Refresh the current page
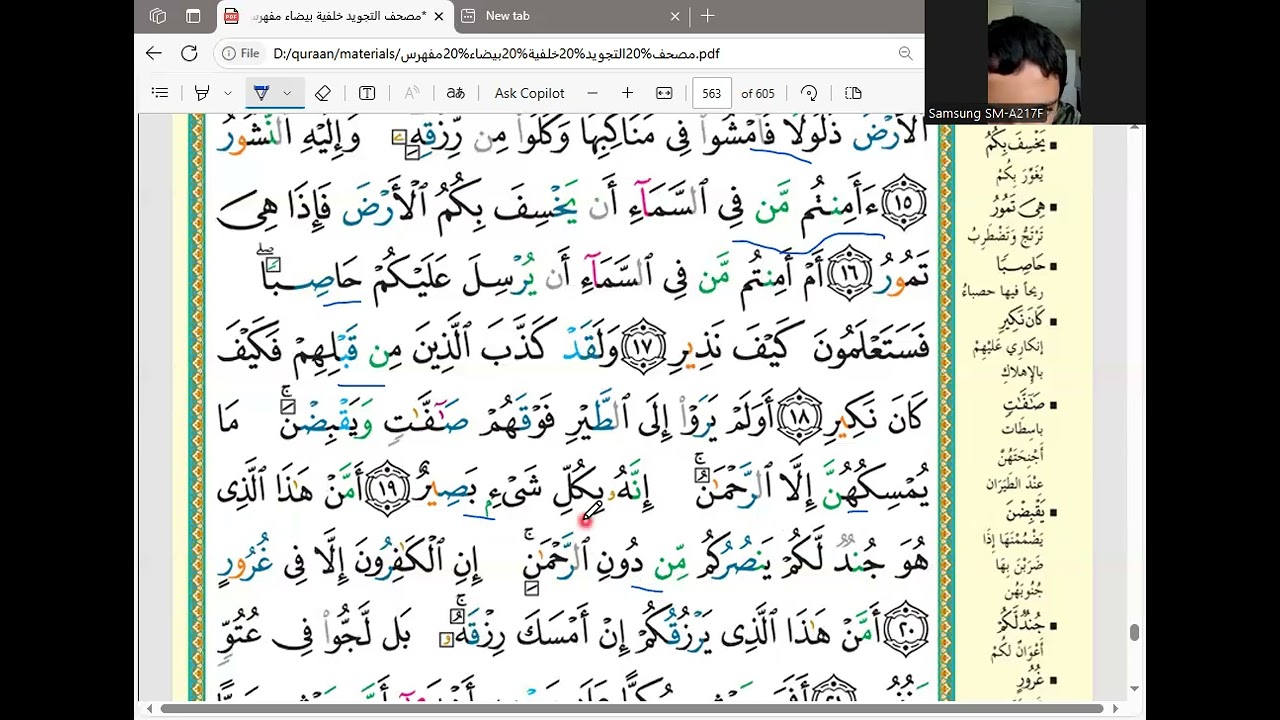This screenshot has width=1280, height=720. (x=189, y=54)
